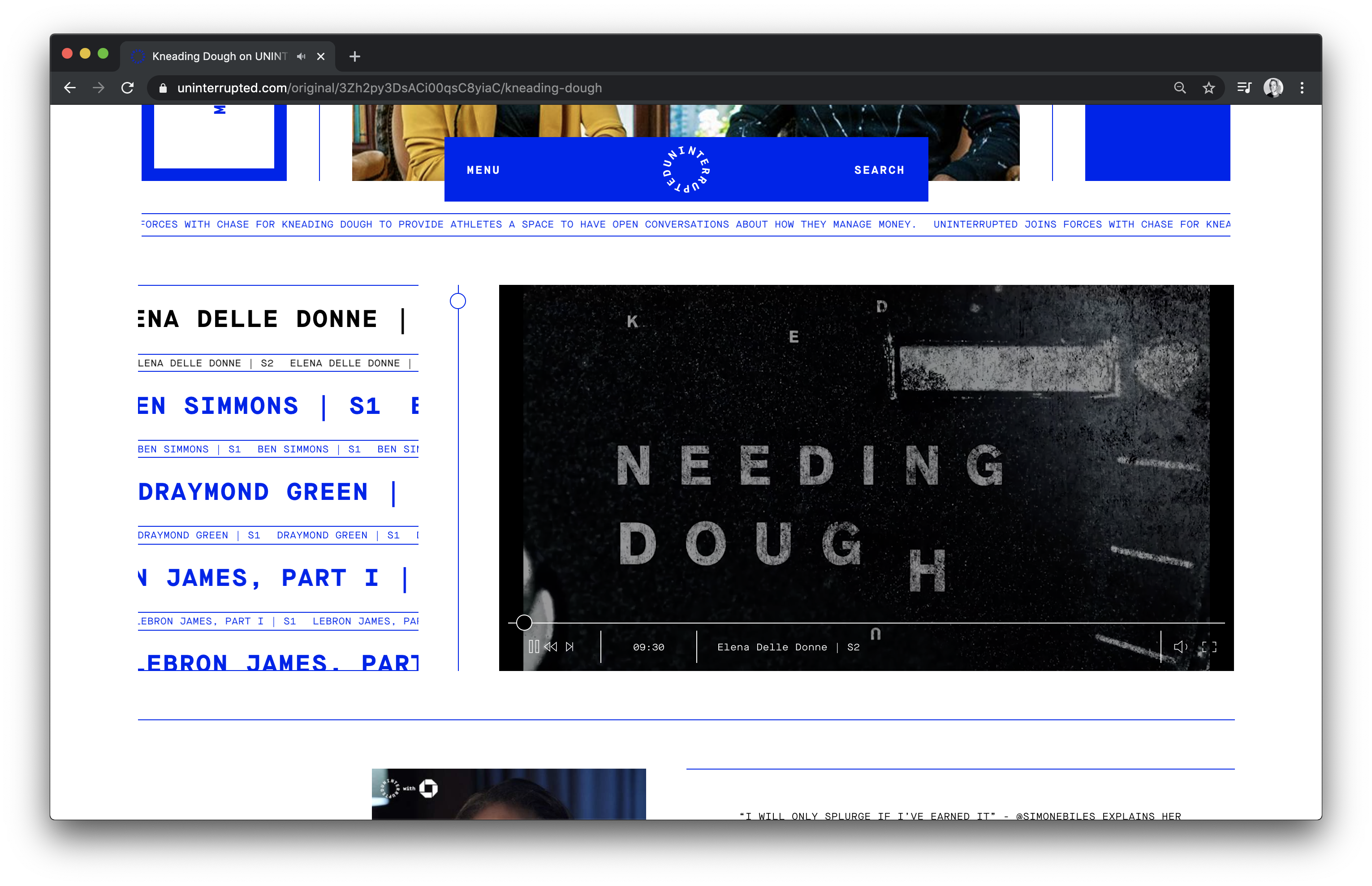The height and width of the screenshot is (886, 1372).
Task: Pause the Kneading Dough video
Action: (x=534, y=647)
